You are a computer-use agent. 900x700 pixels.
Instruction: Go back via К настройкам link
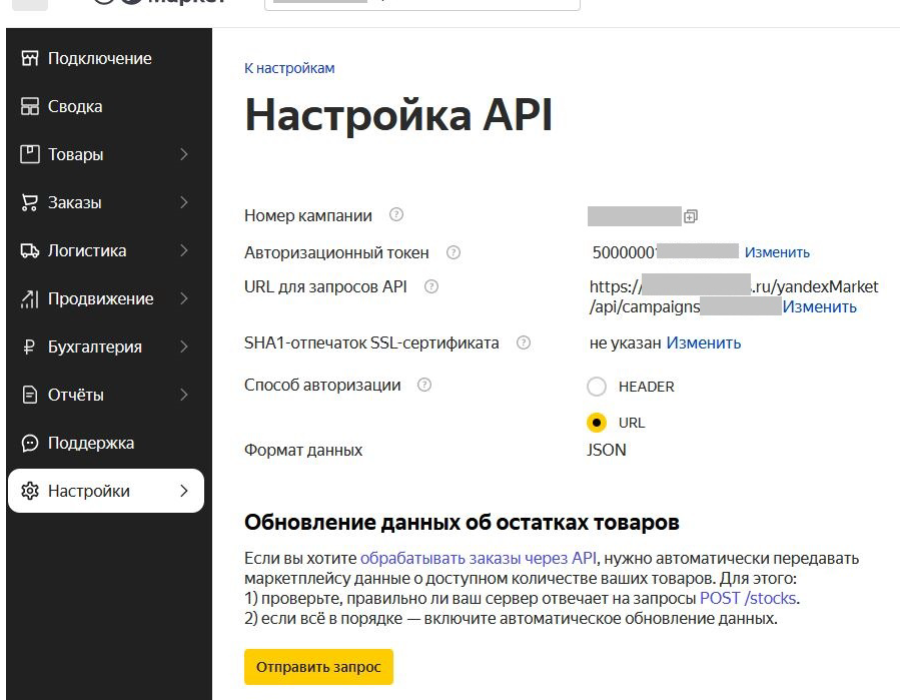pos(289,68)
